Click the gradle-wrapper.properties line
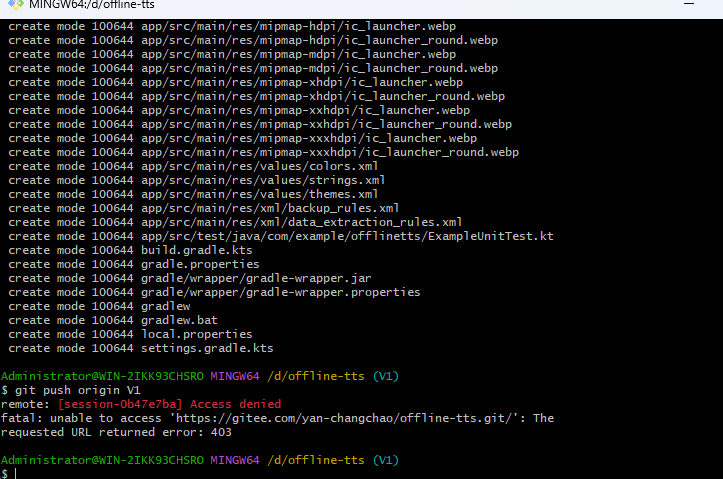 pos(214,292)
